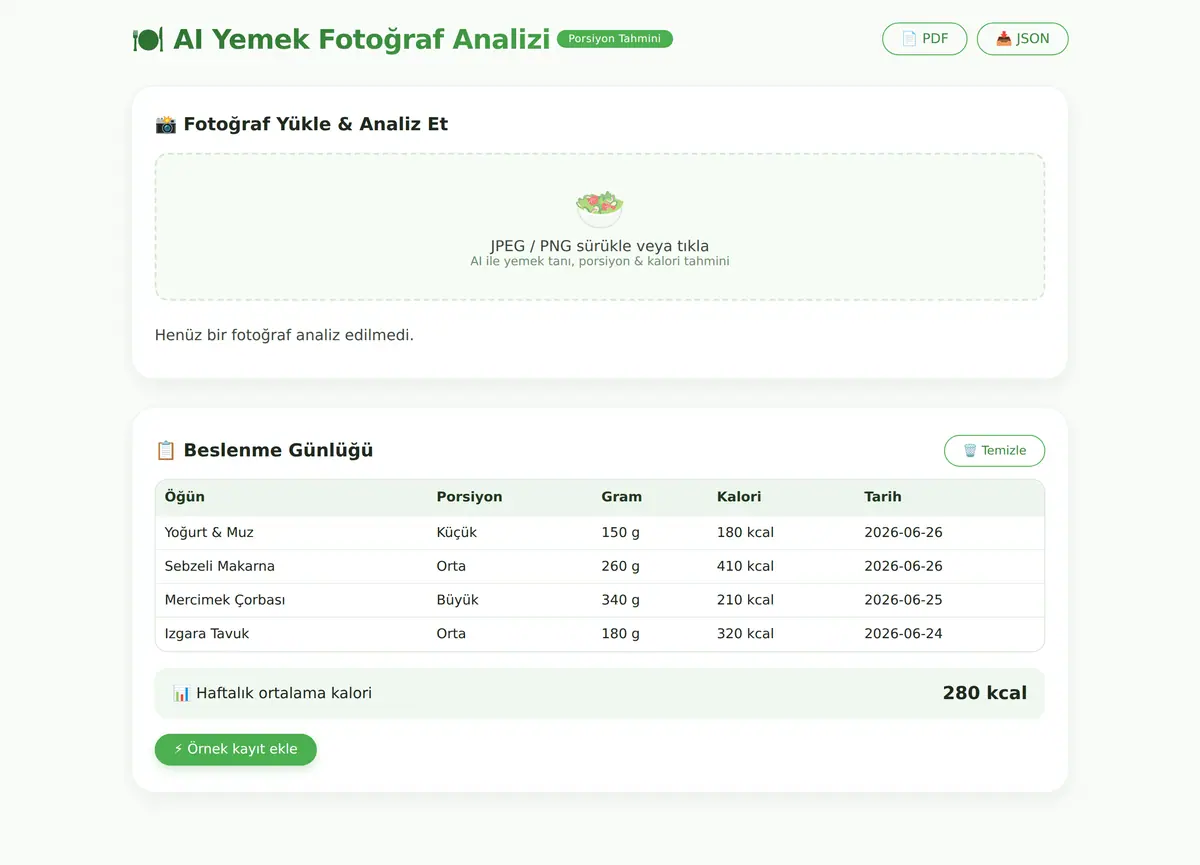Image resolution: width=1200 pixels, height=865 pixels.
Task: Click the AI Yemek Fotoğraf Analizi title
Action: 362,39
